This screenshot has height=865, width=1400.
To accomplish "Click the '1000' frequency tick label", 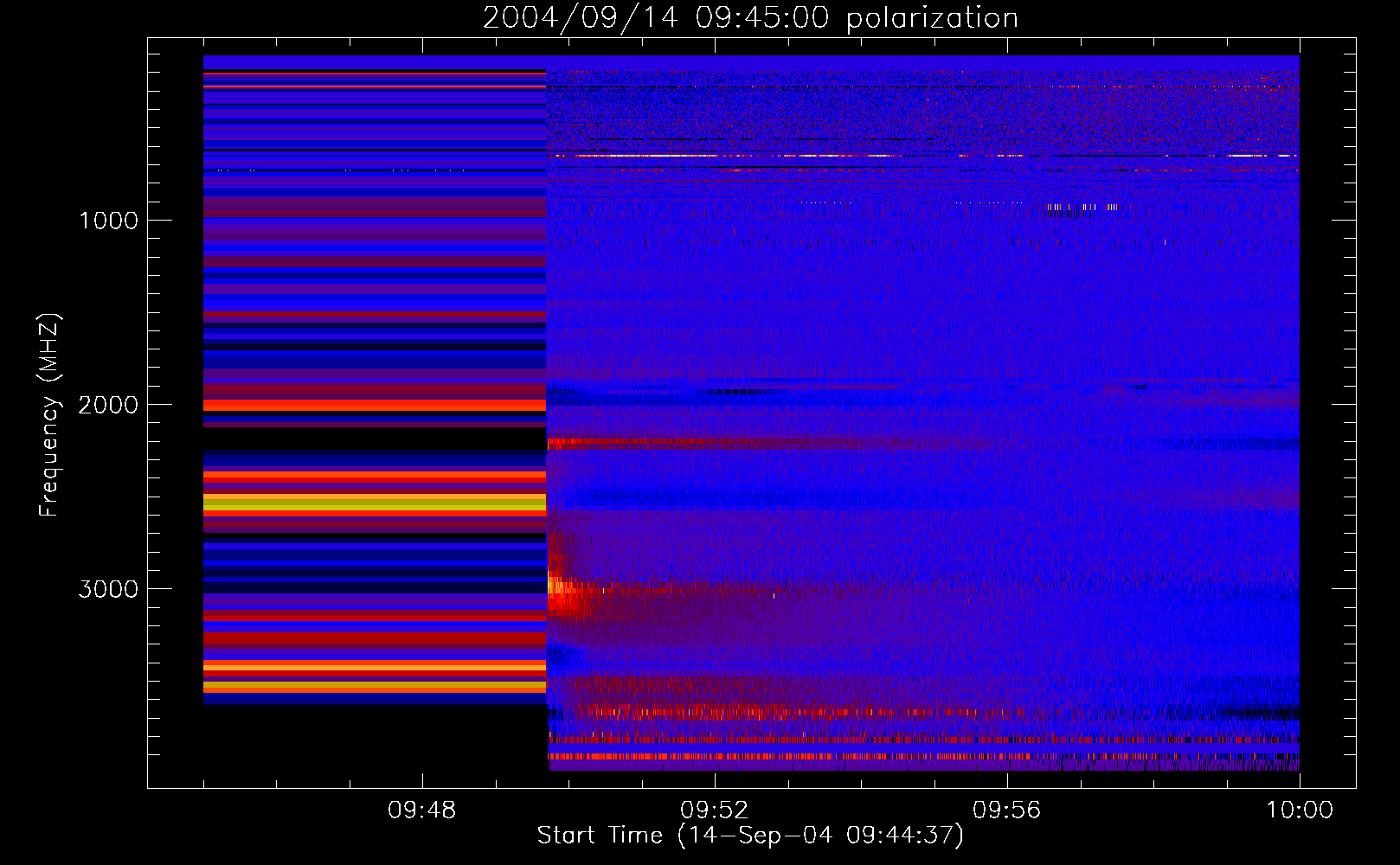I will 108,221.
